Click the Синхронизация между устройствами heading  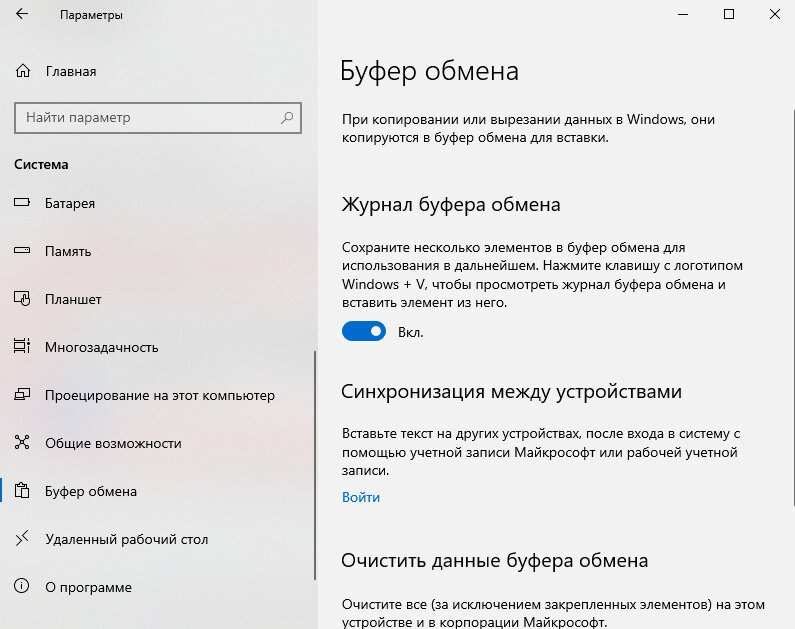pyautogui.click(x=511, y=392)
